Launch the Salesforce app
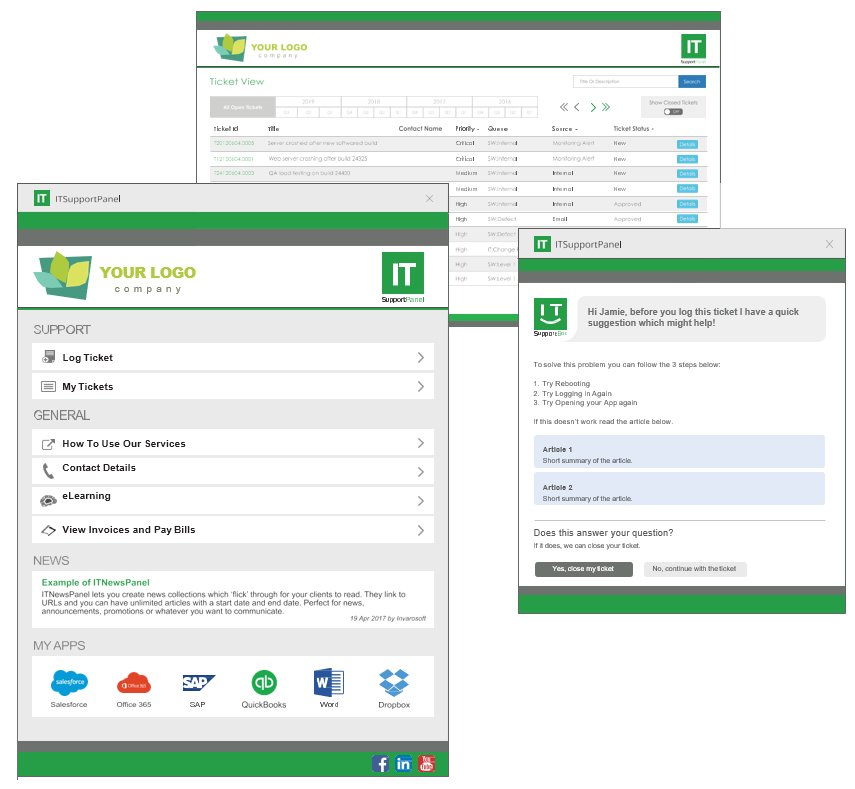Viewport: 855px width, 789px height. click(x=69, y=683)
